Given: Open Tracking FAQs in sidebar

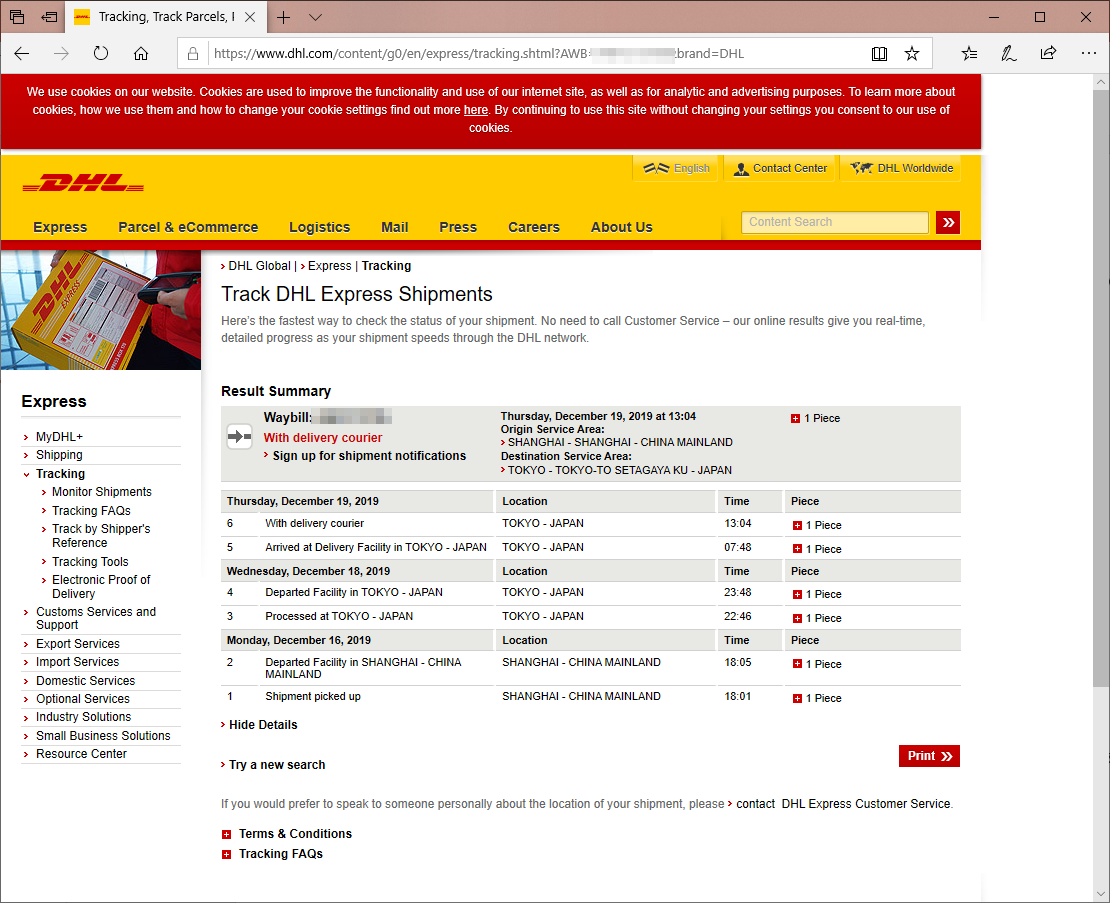Looking at the screenshot, I should point(91,511).
